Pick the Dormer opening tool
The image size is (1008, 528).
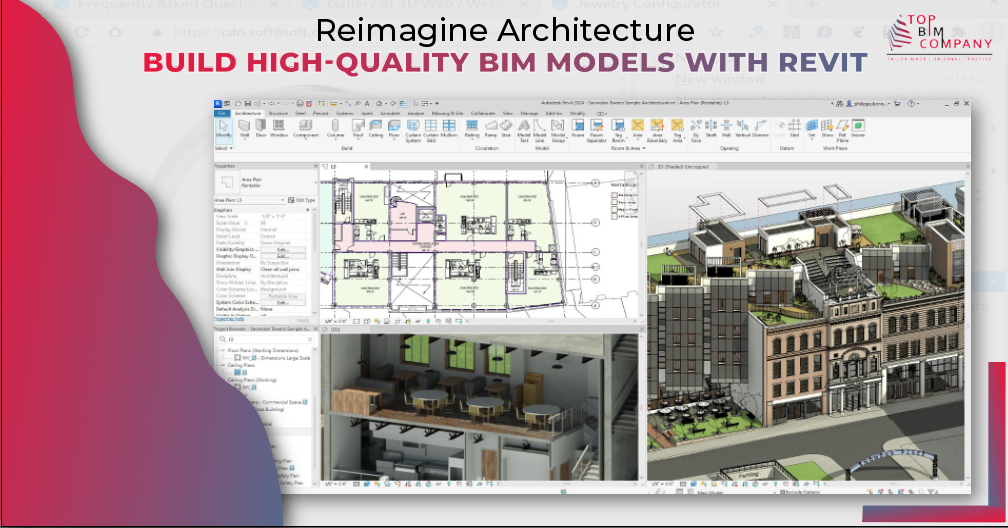pyautogui.click(x=760, y=128)
